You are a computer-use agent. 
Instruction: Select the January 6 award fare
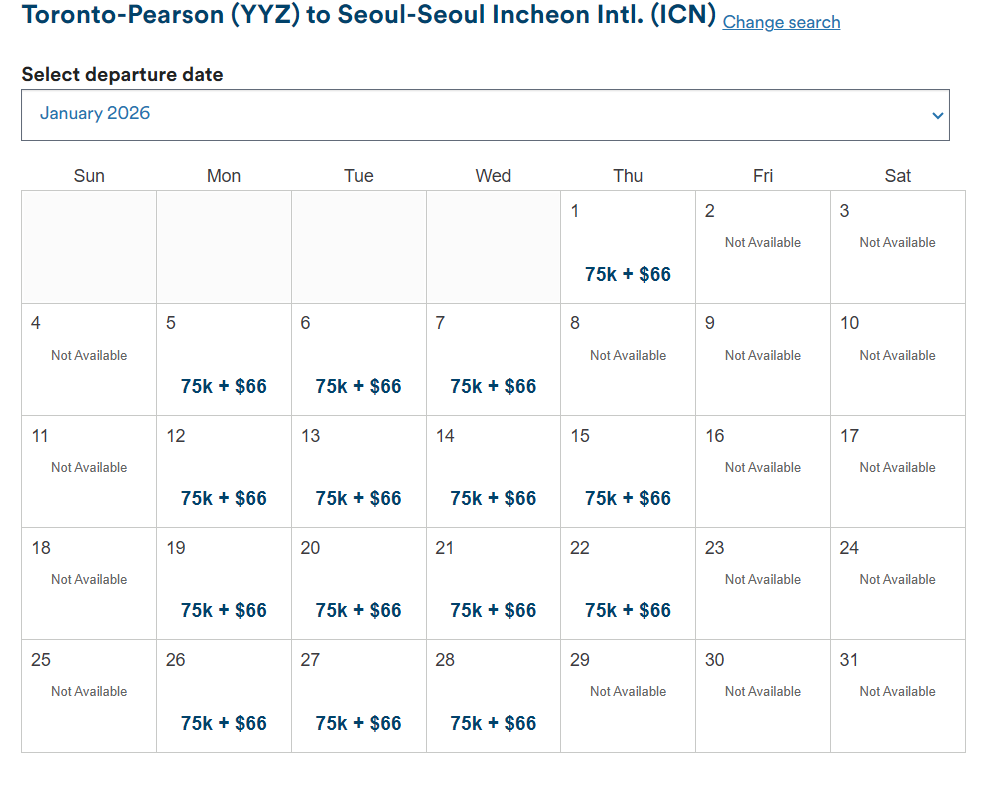[x=358, y=386]
